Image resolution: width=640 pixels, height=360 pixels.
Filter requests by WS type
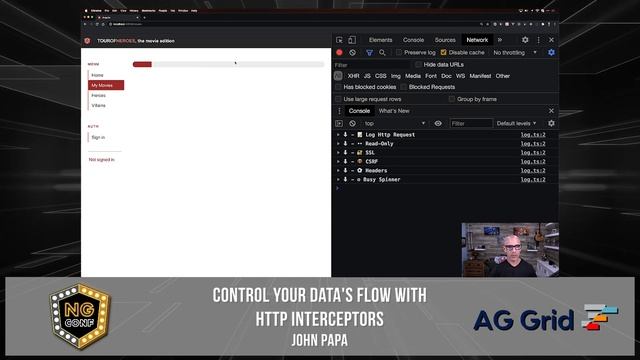tap(460, 76)
